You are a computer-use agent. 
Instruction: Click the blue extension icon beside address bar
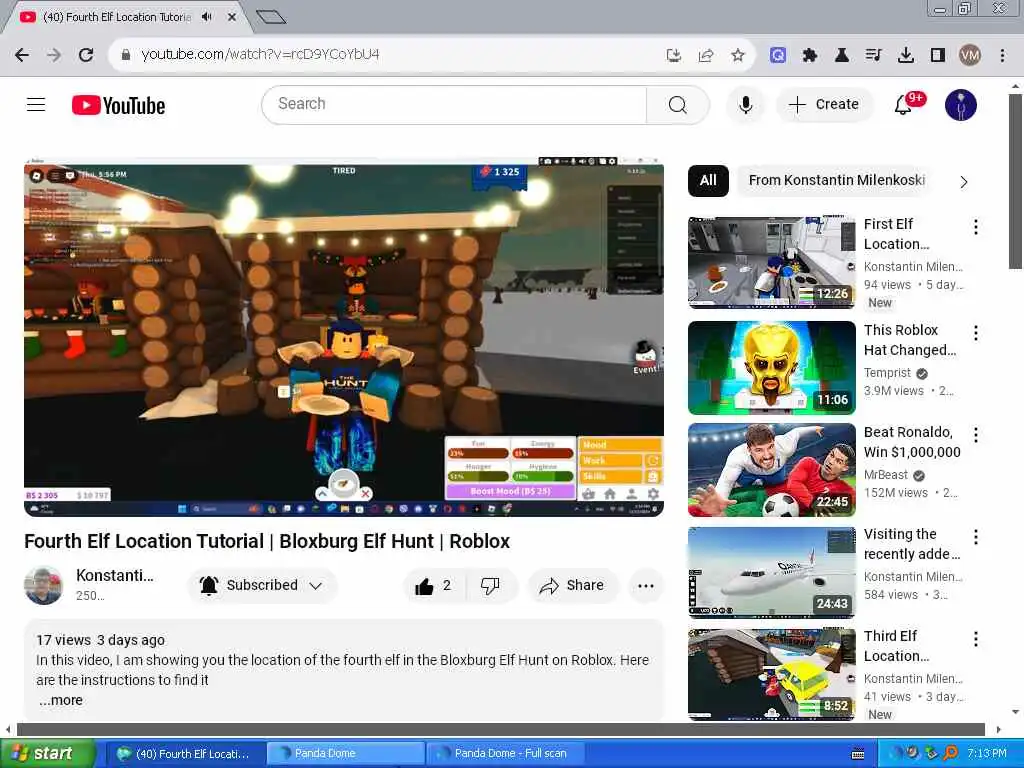(777, 55)
